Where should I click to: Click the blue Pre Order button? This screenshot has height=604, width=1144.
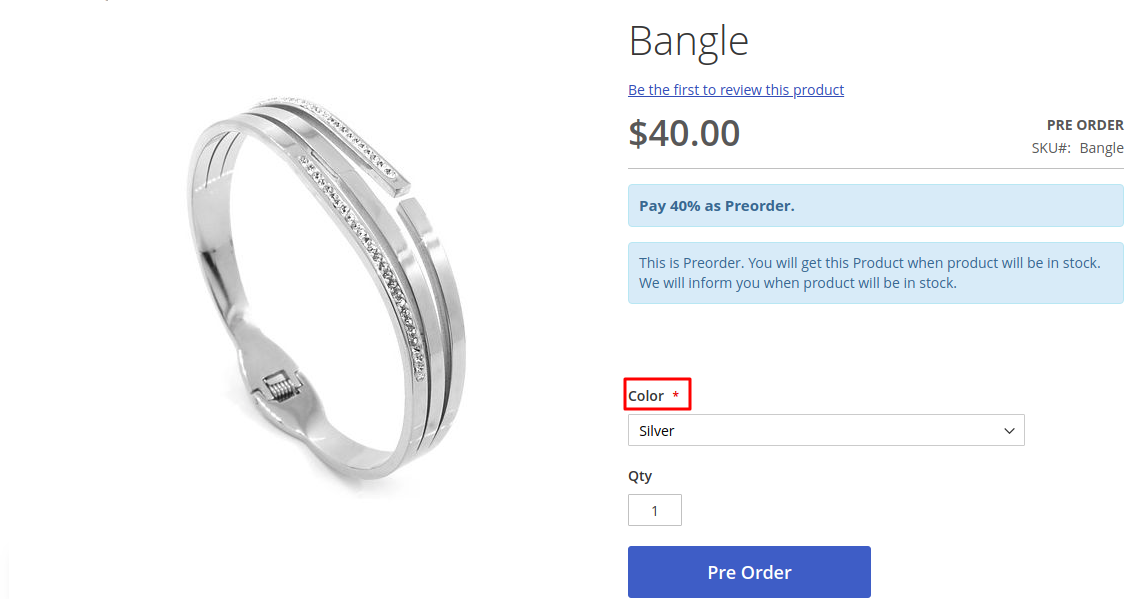749,572
